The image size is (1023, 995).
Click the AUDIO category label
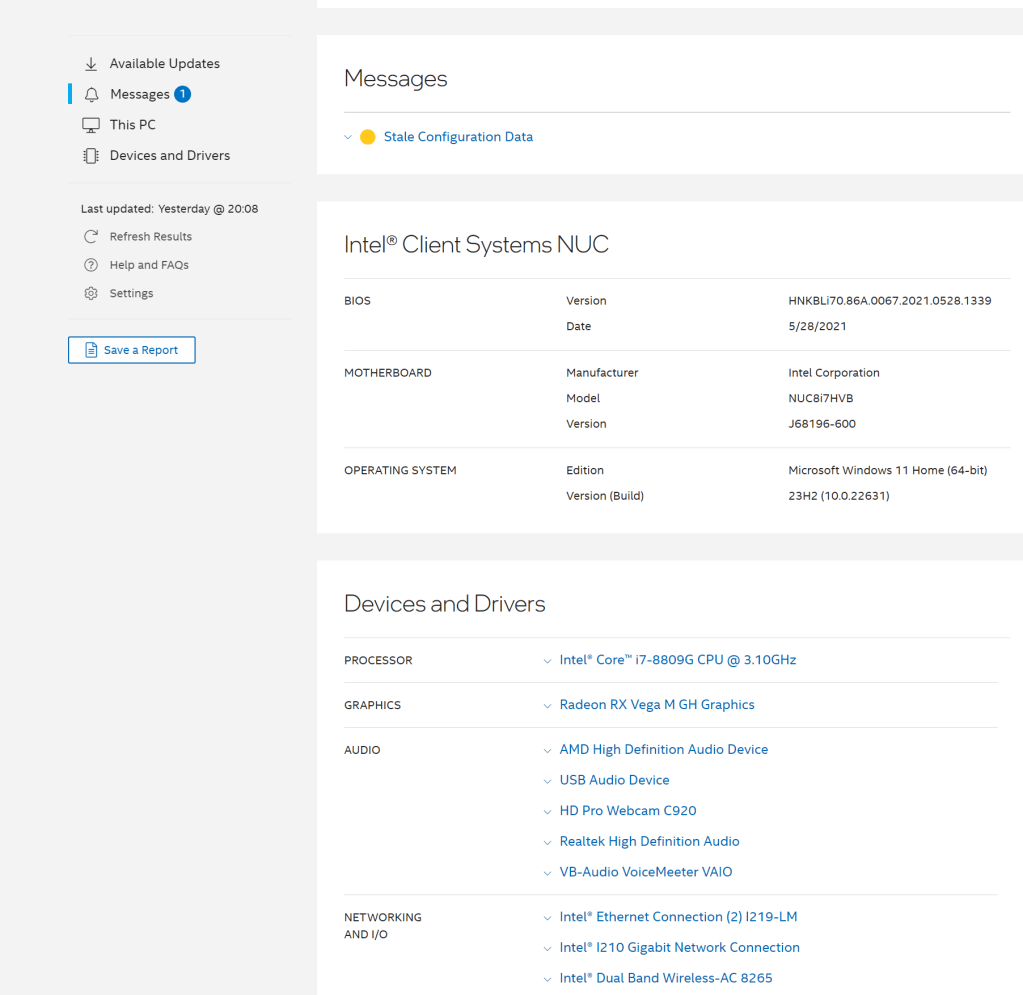click(361, 750)
